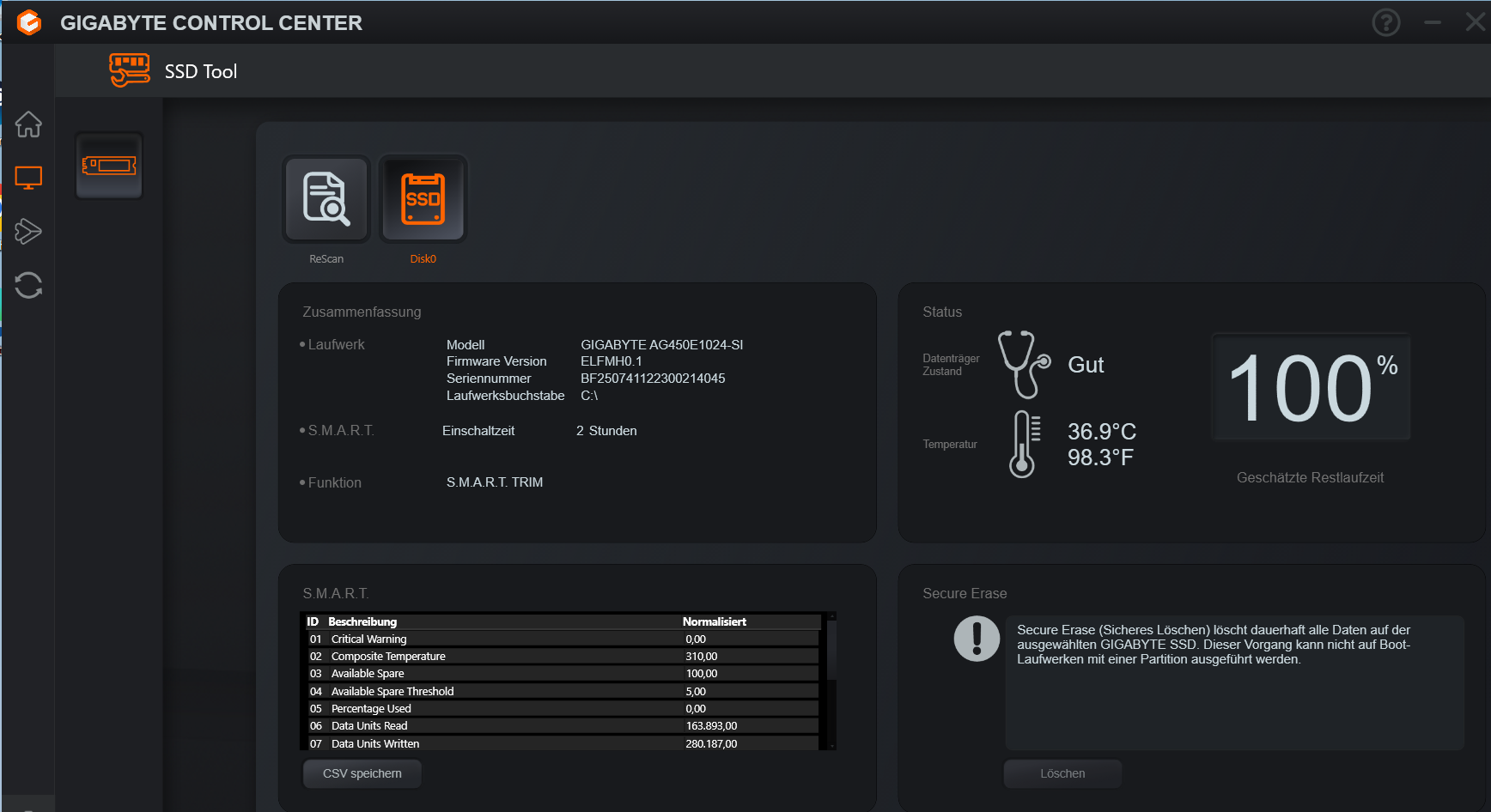1491x812 pixels.
Task: Click the value 280.187,00
Action: click(711, 744)
